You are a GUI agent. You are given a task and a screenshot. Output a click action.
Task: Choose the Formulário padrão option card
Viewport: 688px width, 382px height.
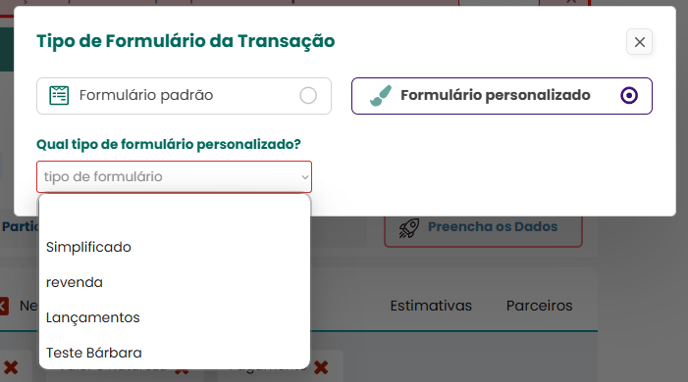[184, 96]
